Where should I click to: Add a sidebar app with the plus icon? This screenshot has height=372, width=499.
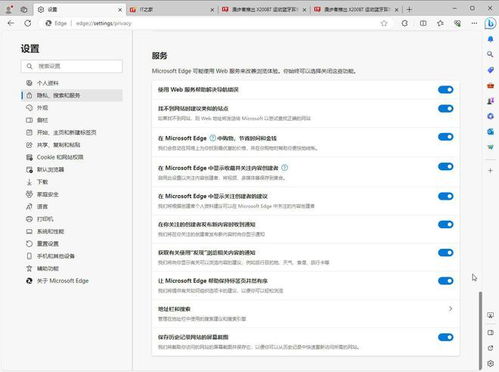point(490,171)
